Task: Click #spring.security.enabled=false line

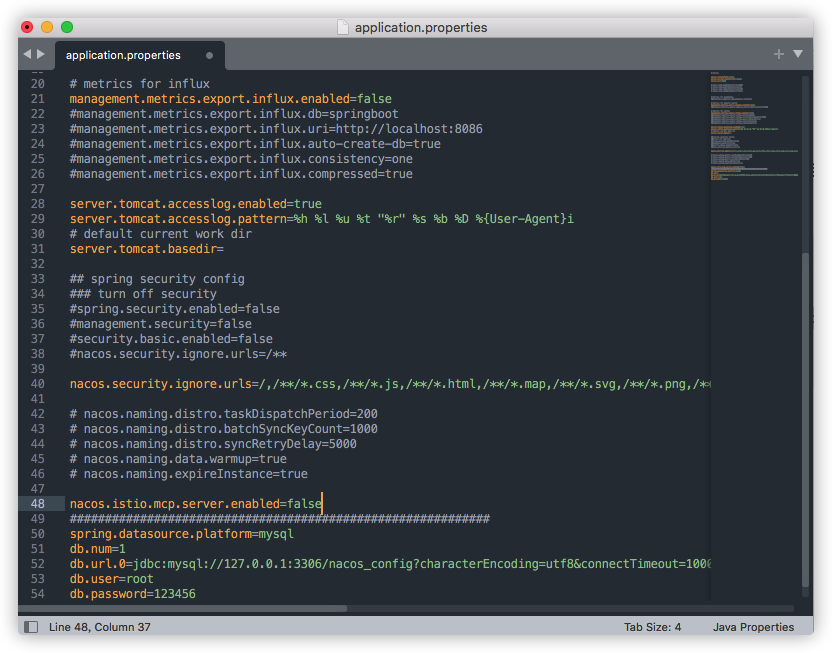Action: point(175,309)
